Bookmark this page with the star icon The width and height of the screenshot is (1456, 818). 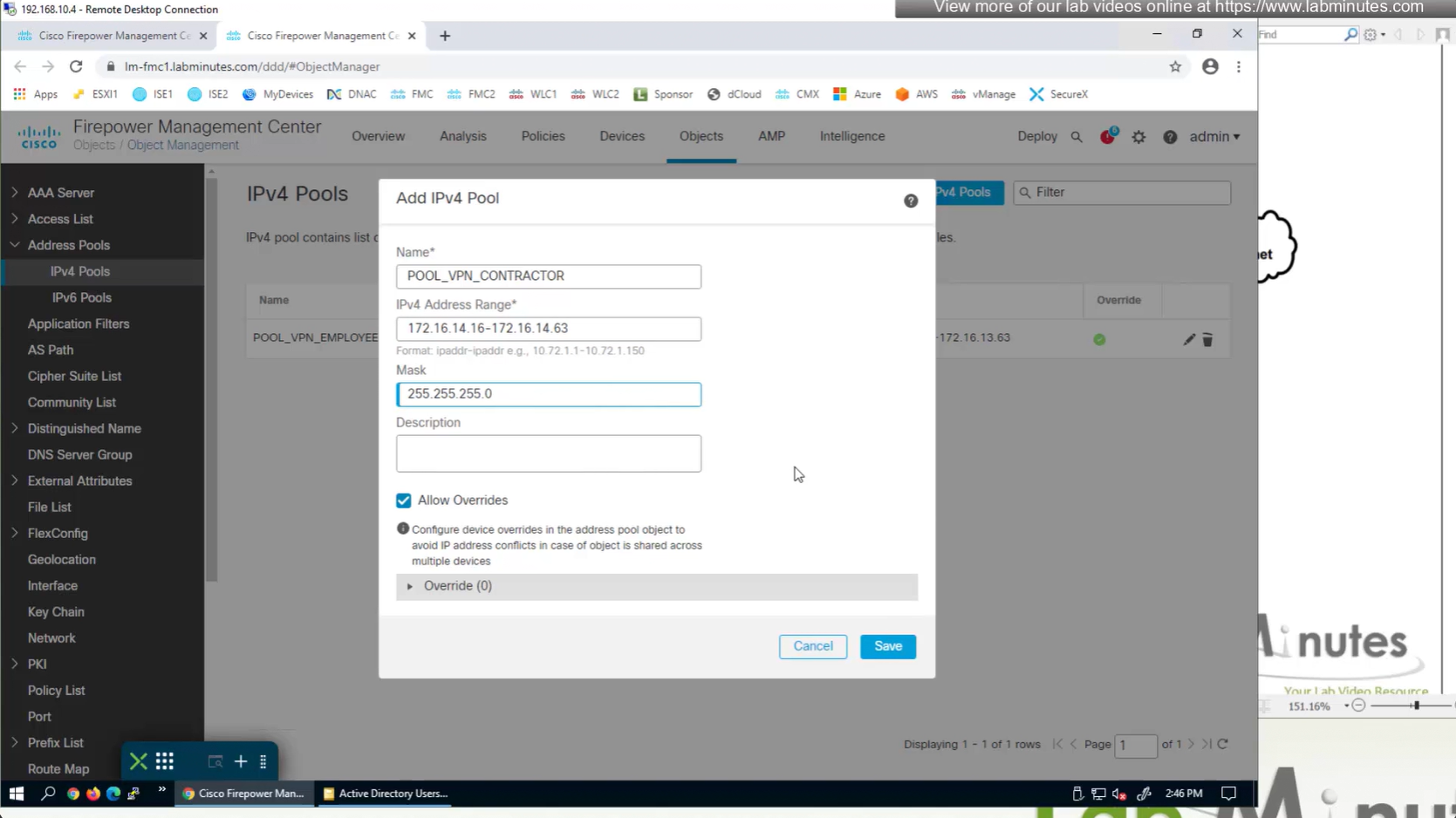click(x=1175, y=66)
